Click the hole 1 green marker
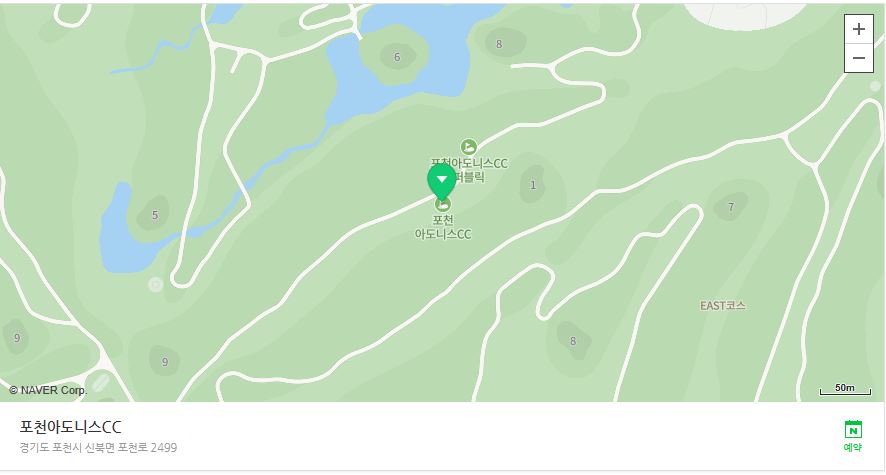 pyautogui.click(x=533, y=185)
